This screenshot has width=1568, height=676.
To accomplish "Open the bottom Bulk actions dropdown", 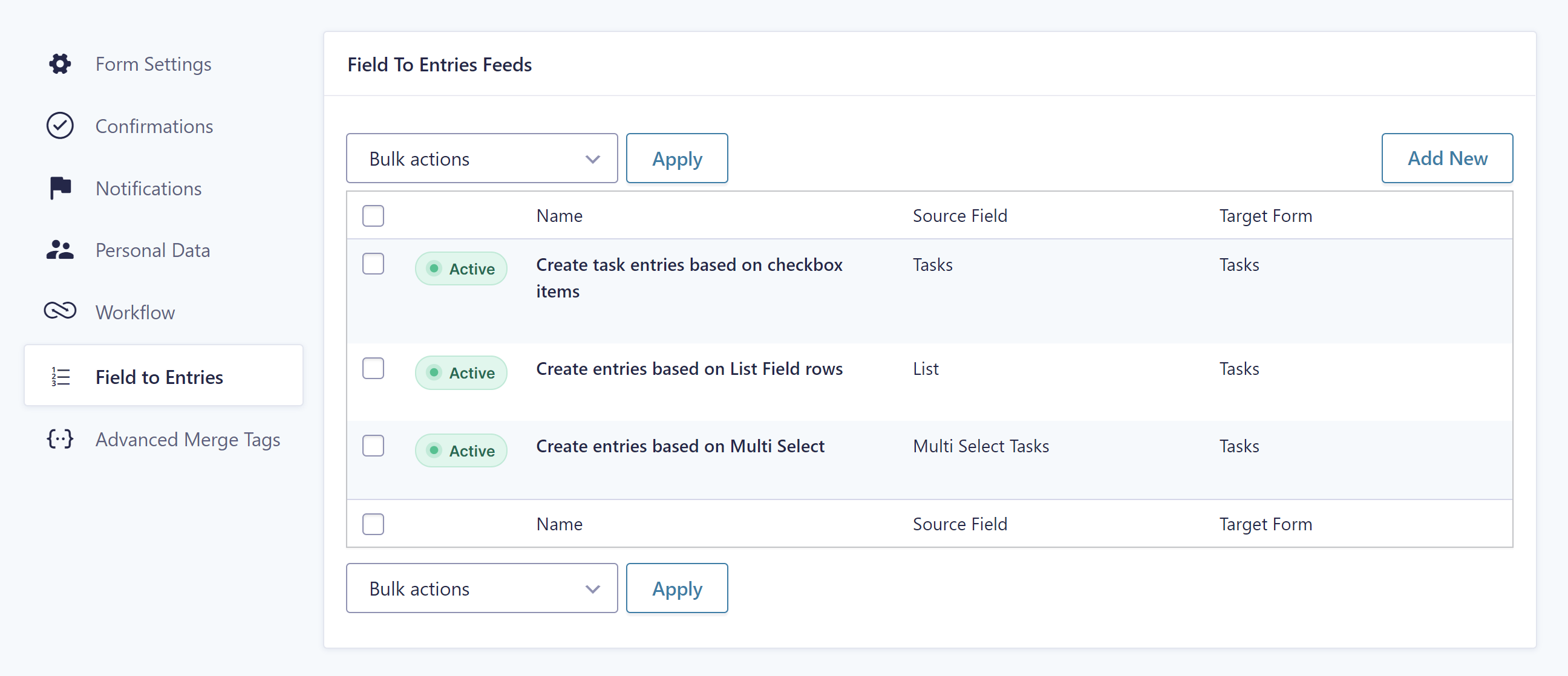I will tap(481, 588).
